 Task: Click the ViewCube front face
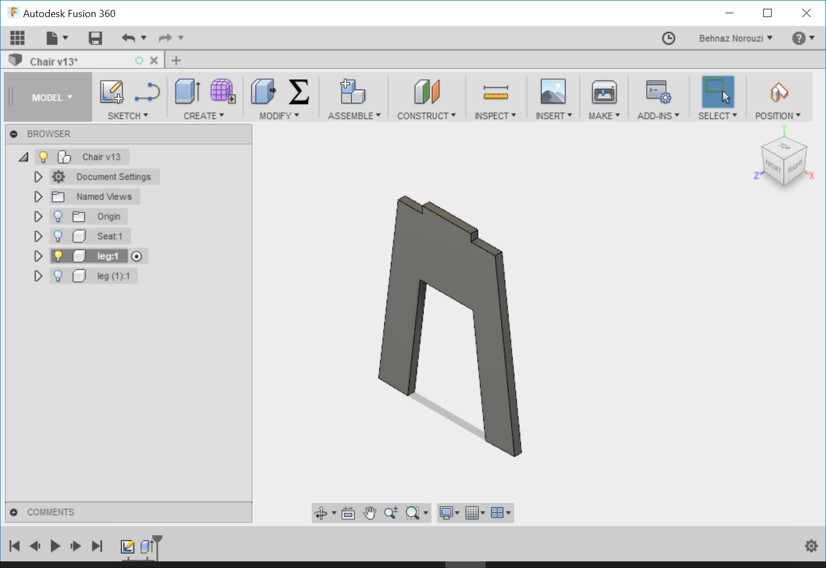[x=773, y=167]
